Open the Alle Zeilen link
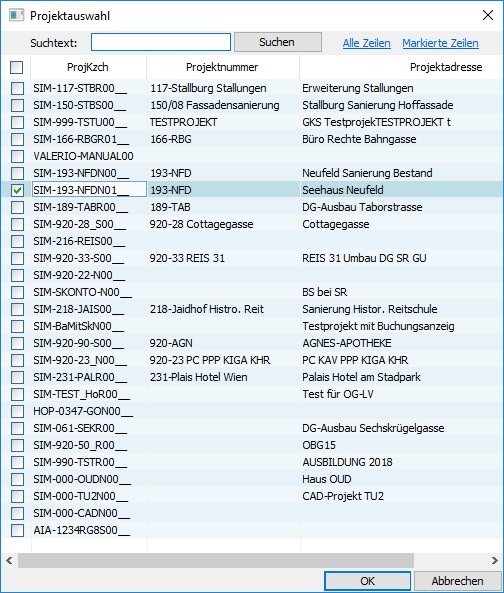The image size is (504, 593). 366,43
